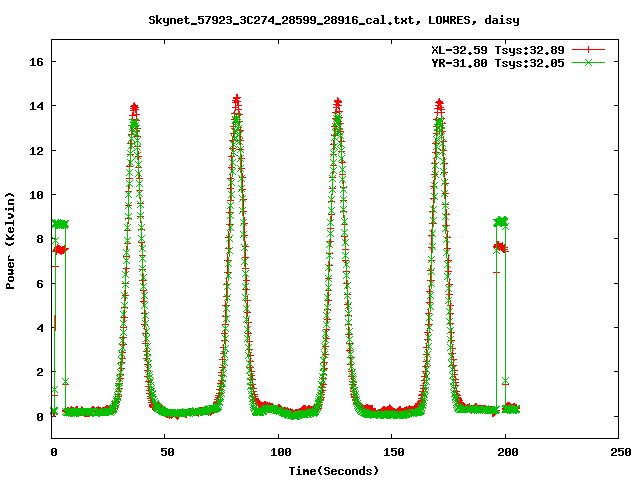
Task: Click the y-axis tick label 8
Action: (x=40, y=239)
